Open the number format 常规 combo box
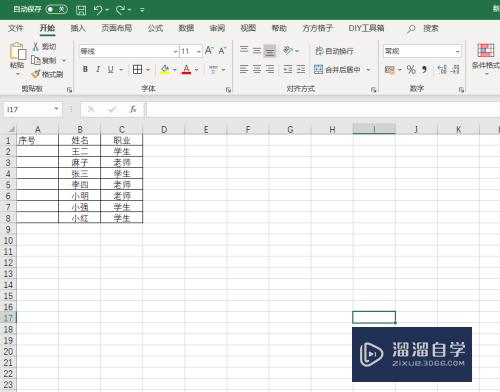Image resolution: width=500 pixels, height=392 pixels. tap(422, 51)
